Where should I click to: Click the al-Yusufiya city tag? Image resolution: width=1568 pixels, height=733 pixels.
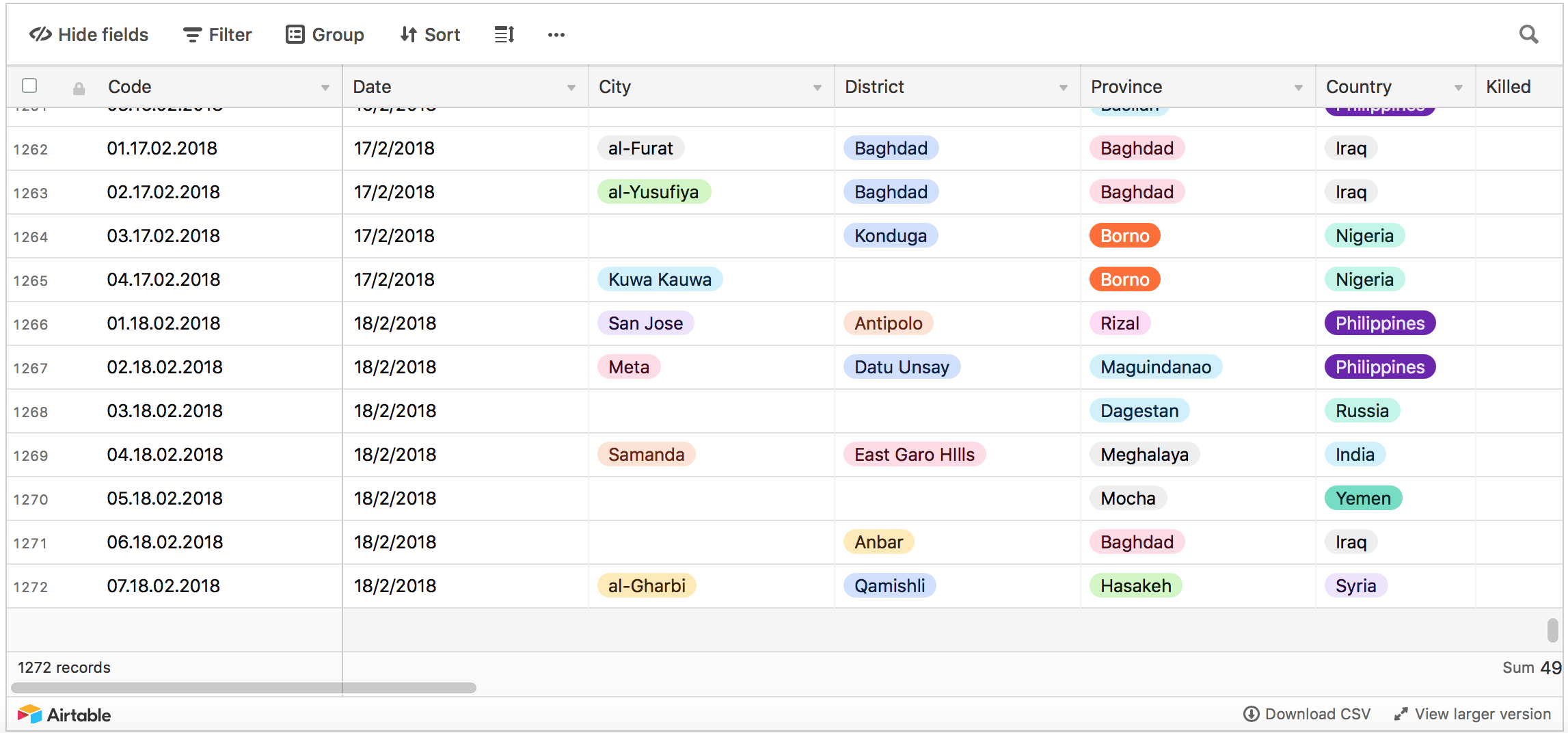pyautogui.click(x=653, y=192)
